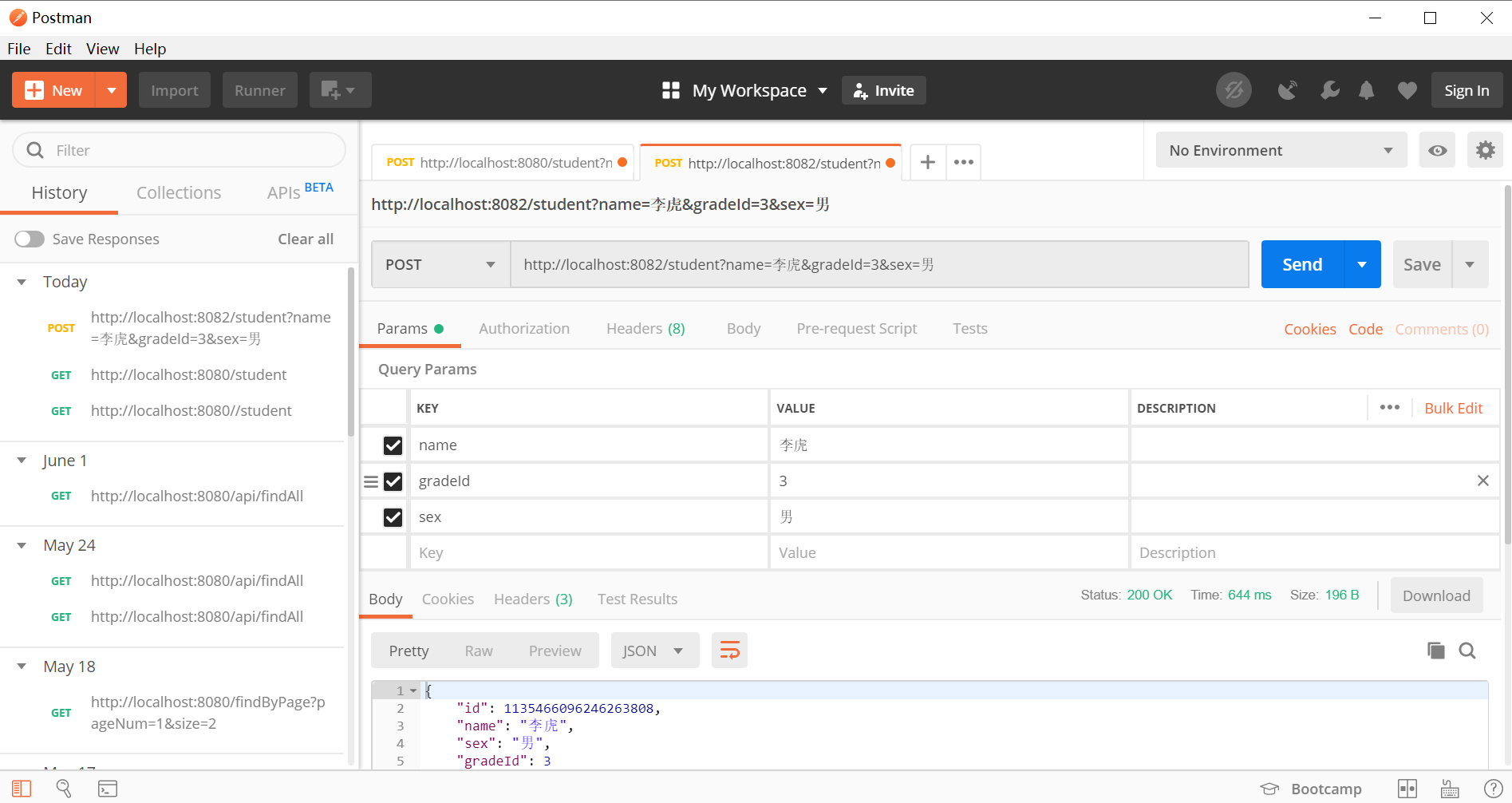Viewport: 1512px width, 803px height.
Task: Open the No Environment dropdown
Action: (x=1281, y=150)
